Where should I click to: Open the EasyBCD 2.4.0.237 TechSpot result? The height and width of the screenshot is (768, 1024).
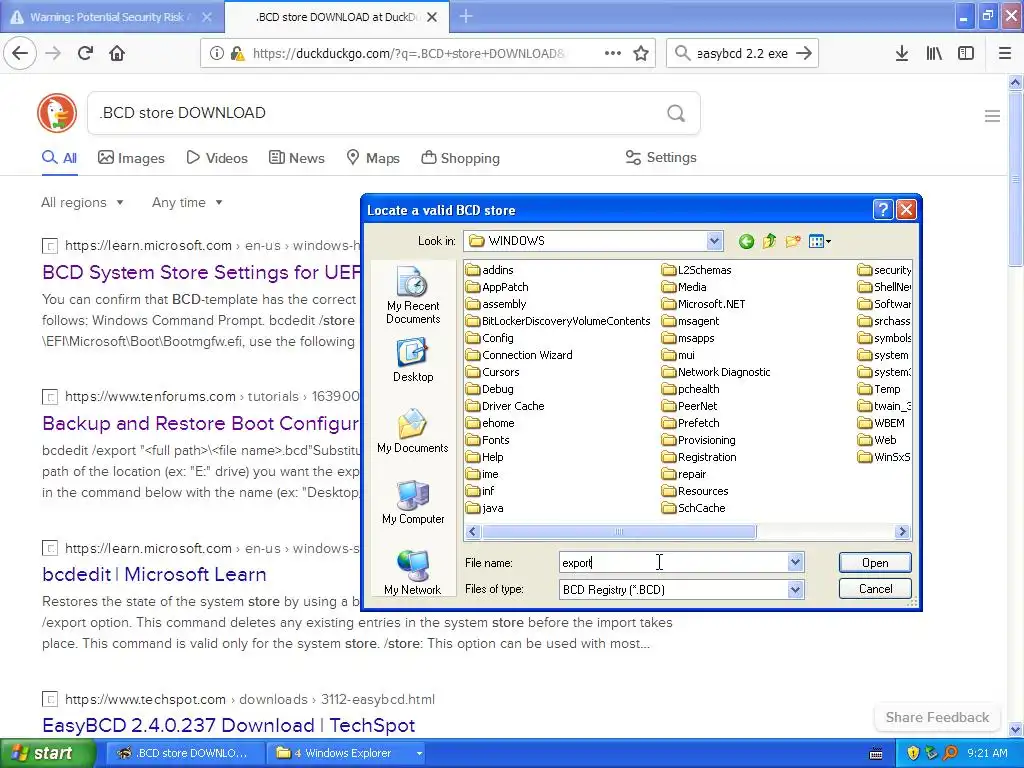point(229,726)
